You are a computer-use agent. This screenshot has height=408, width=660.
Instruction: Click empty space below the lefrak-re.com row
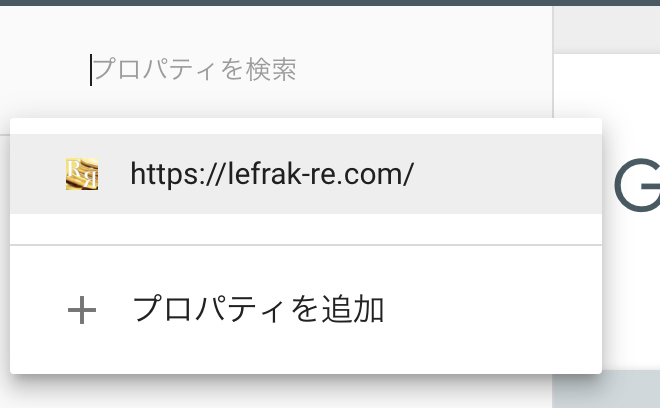[x=306, y=229]
